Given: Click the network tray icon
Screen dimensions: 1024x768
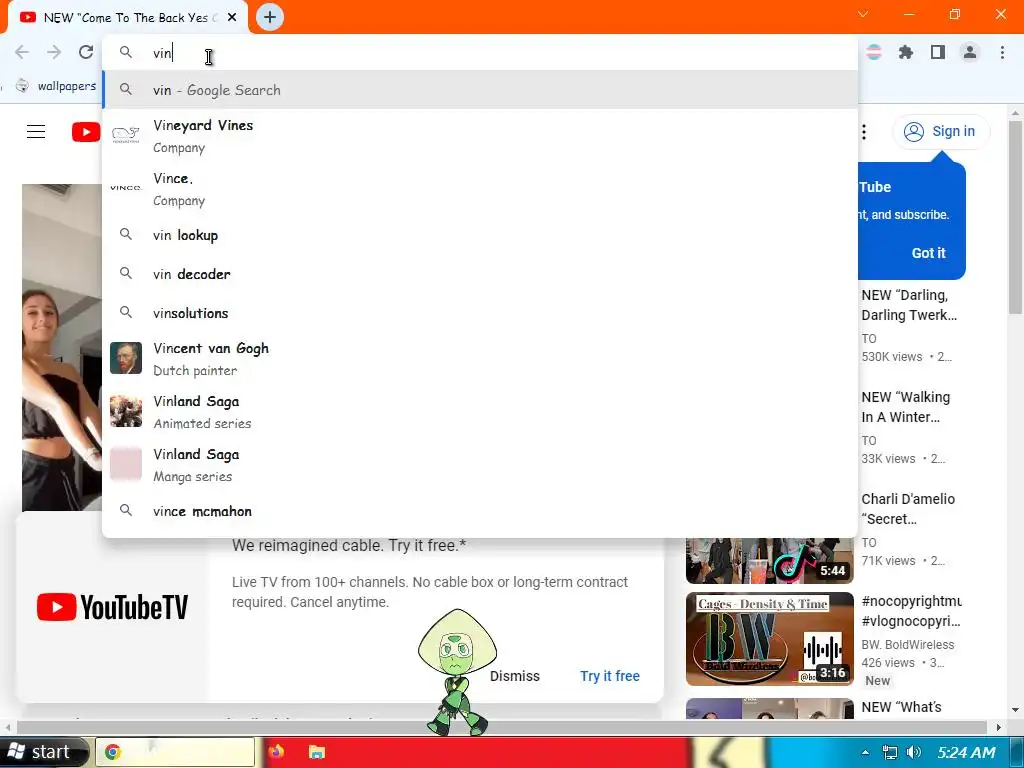Looking at the screenshot, I should click(889, 752).
